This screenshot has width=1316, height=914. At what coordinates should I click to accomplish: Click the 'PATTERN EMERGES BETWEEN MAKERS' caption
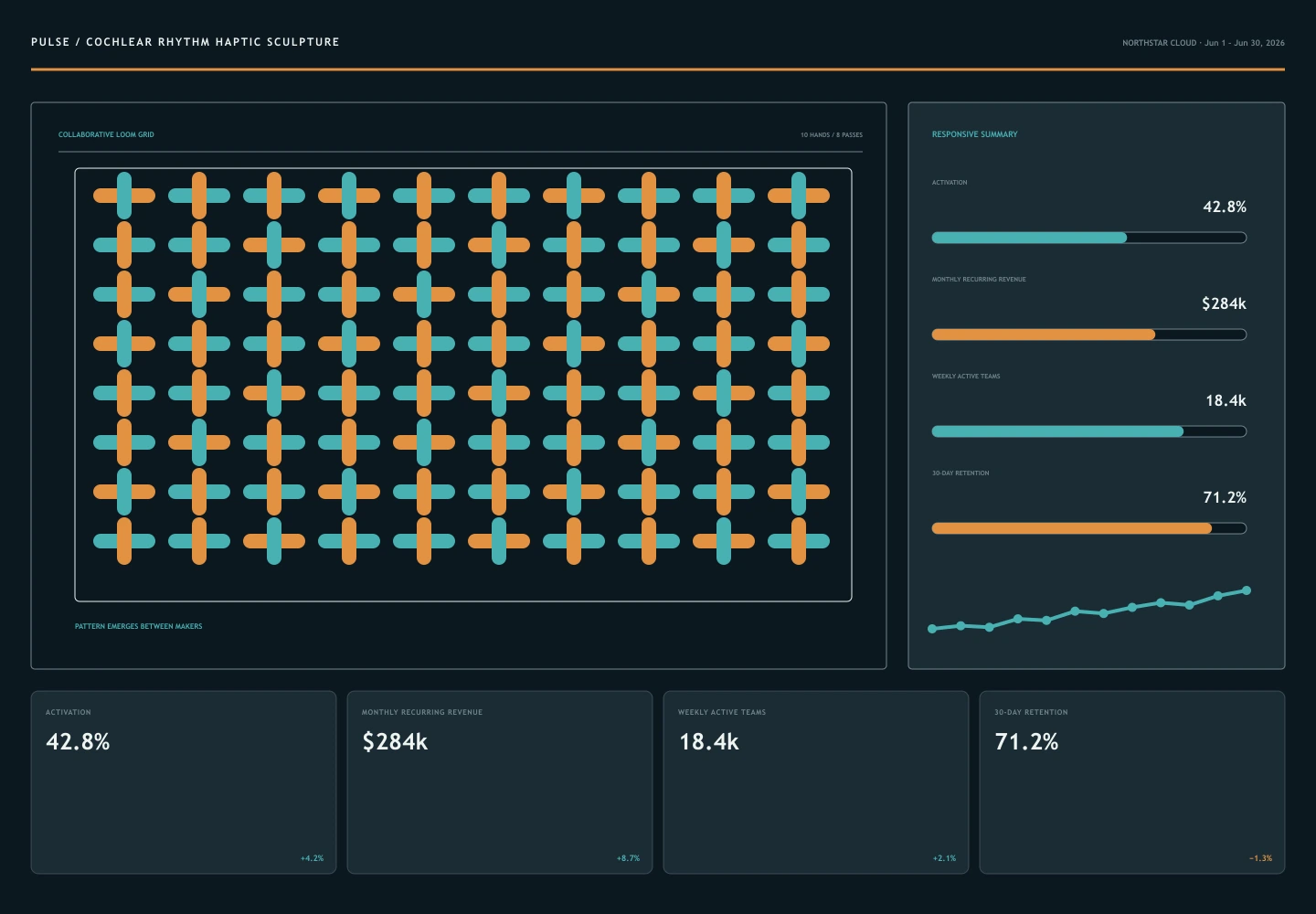(139, 626)
